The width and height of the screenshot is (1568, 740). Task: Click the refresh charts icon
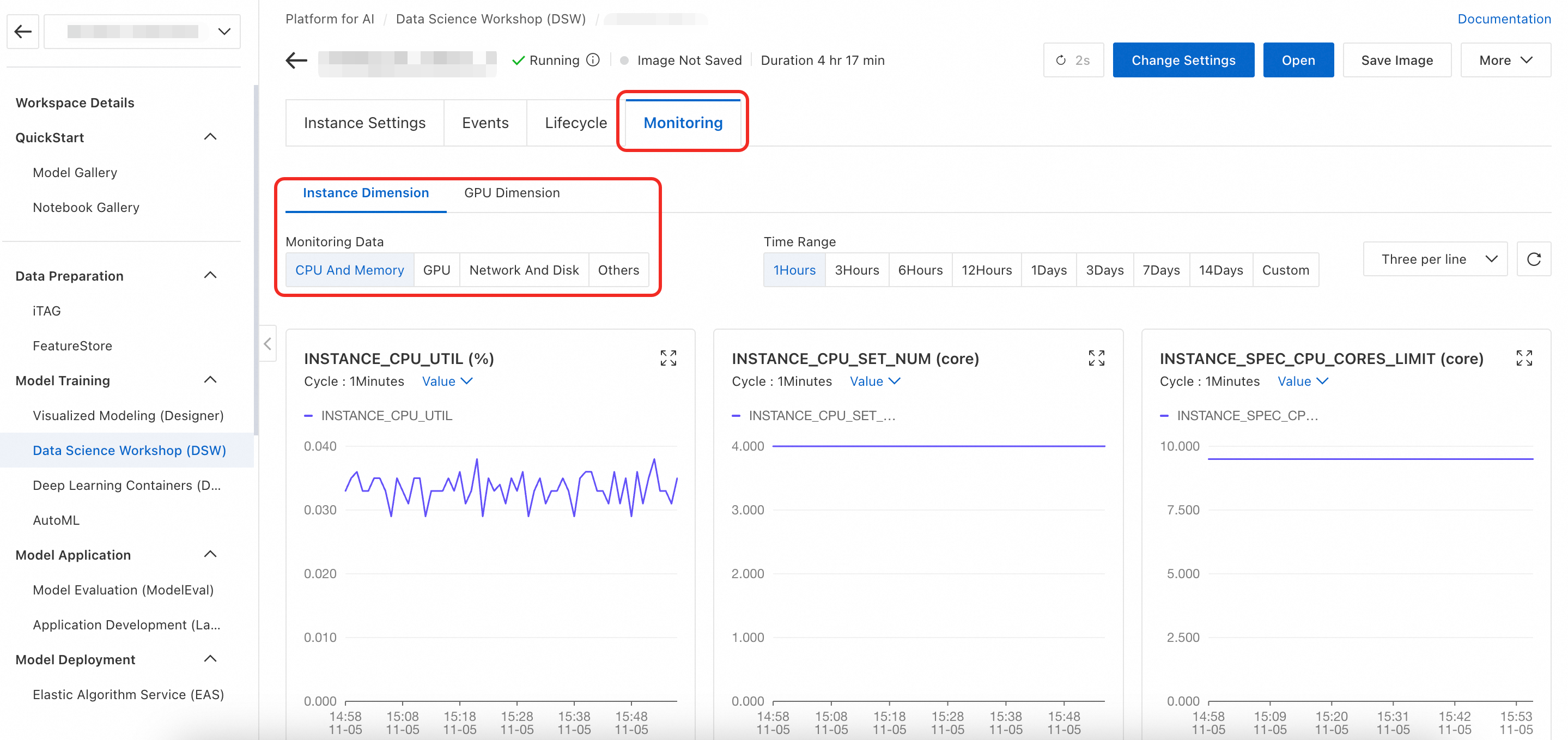(x=1533, y=259)
